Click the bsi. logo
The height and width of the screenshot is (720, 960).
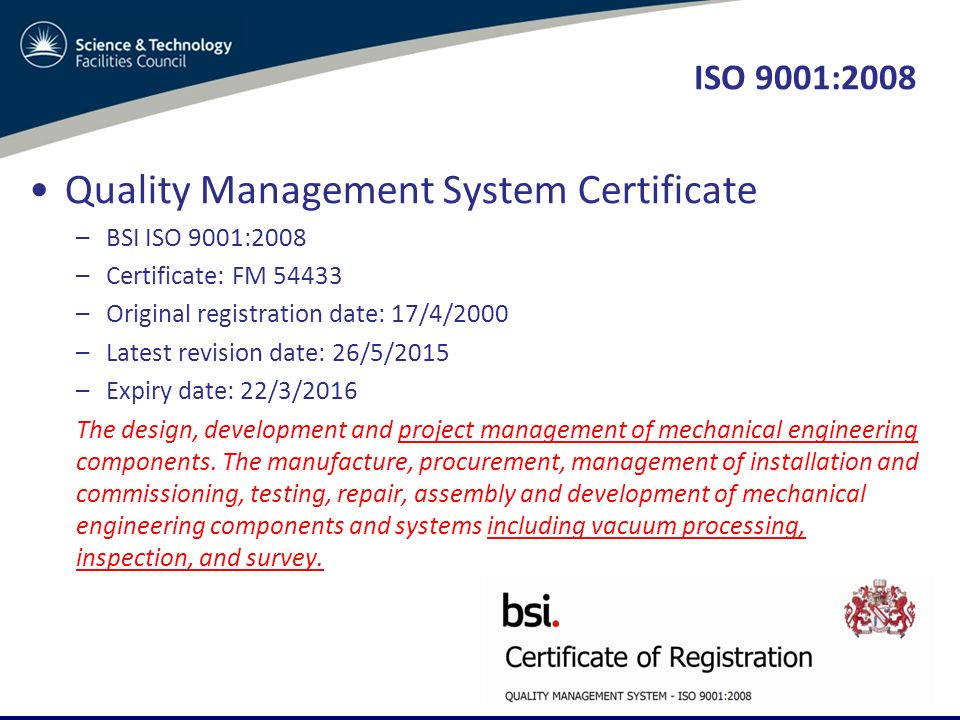(531, 610)
